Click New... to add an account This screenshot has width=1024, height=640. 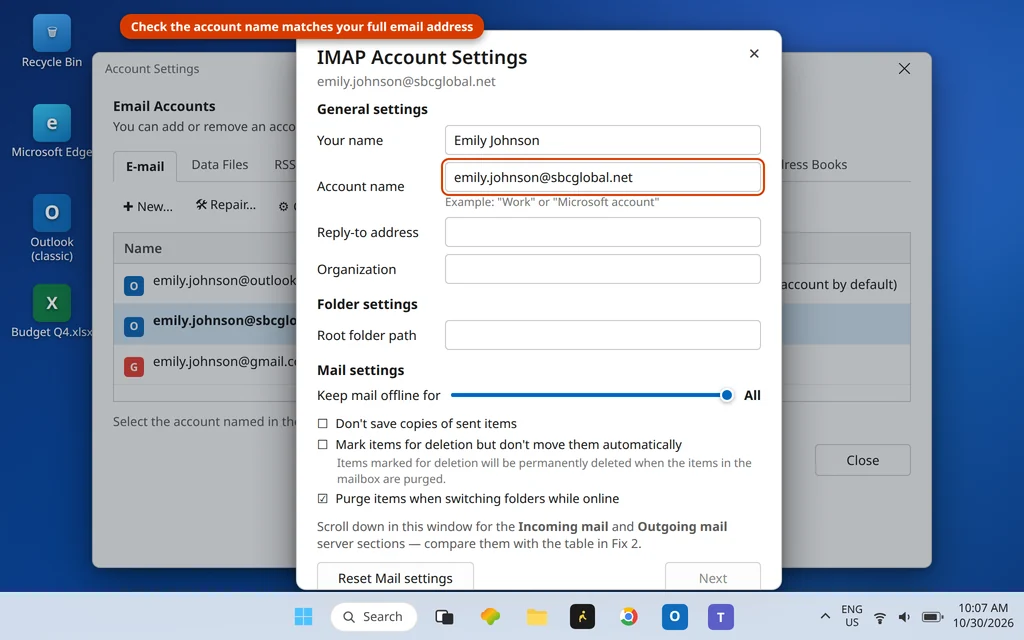point(148,206)
